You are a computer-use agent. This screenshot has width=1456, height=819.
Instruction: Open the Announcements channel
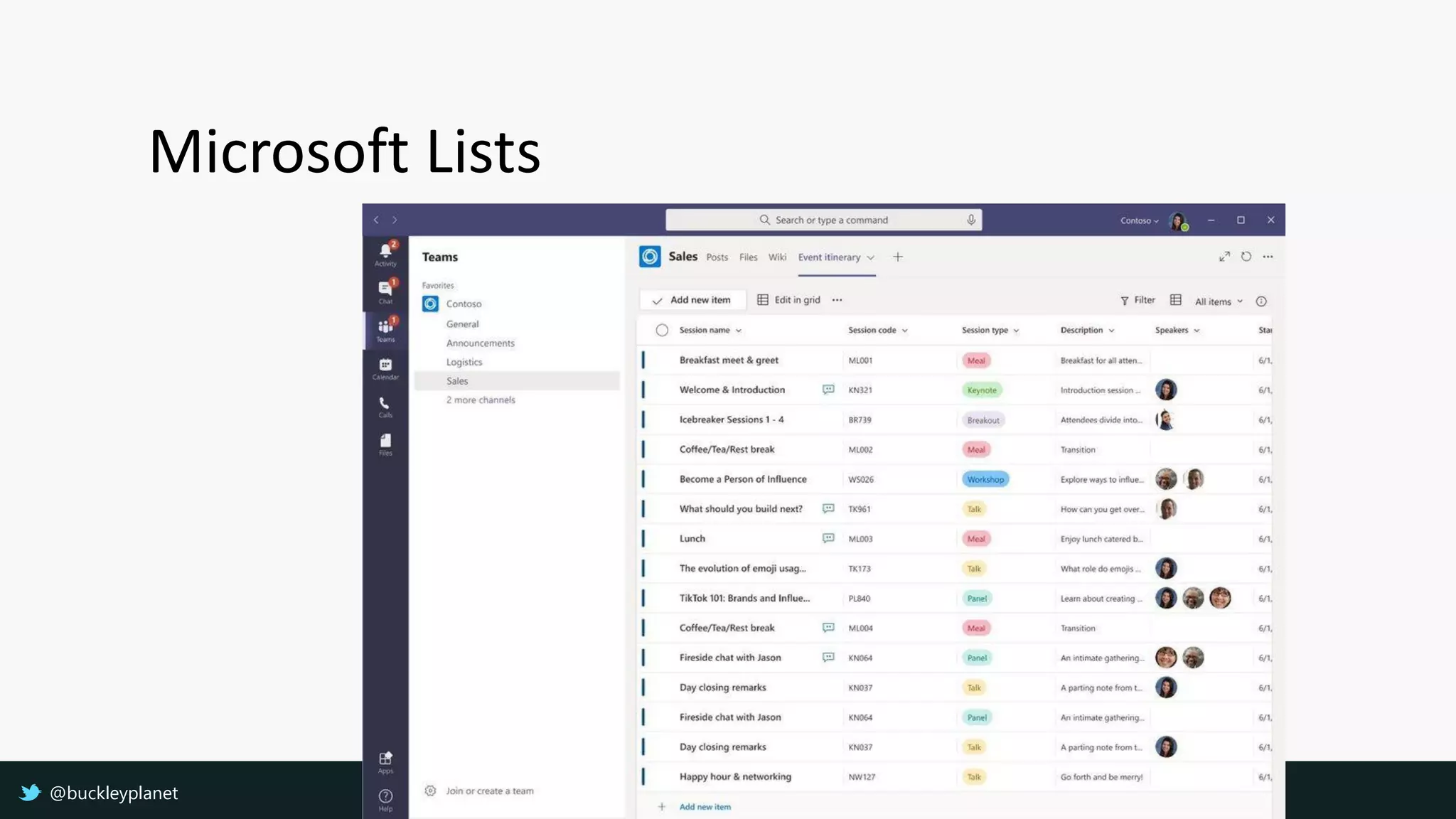481,343
